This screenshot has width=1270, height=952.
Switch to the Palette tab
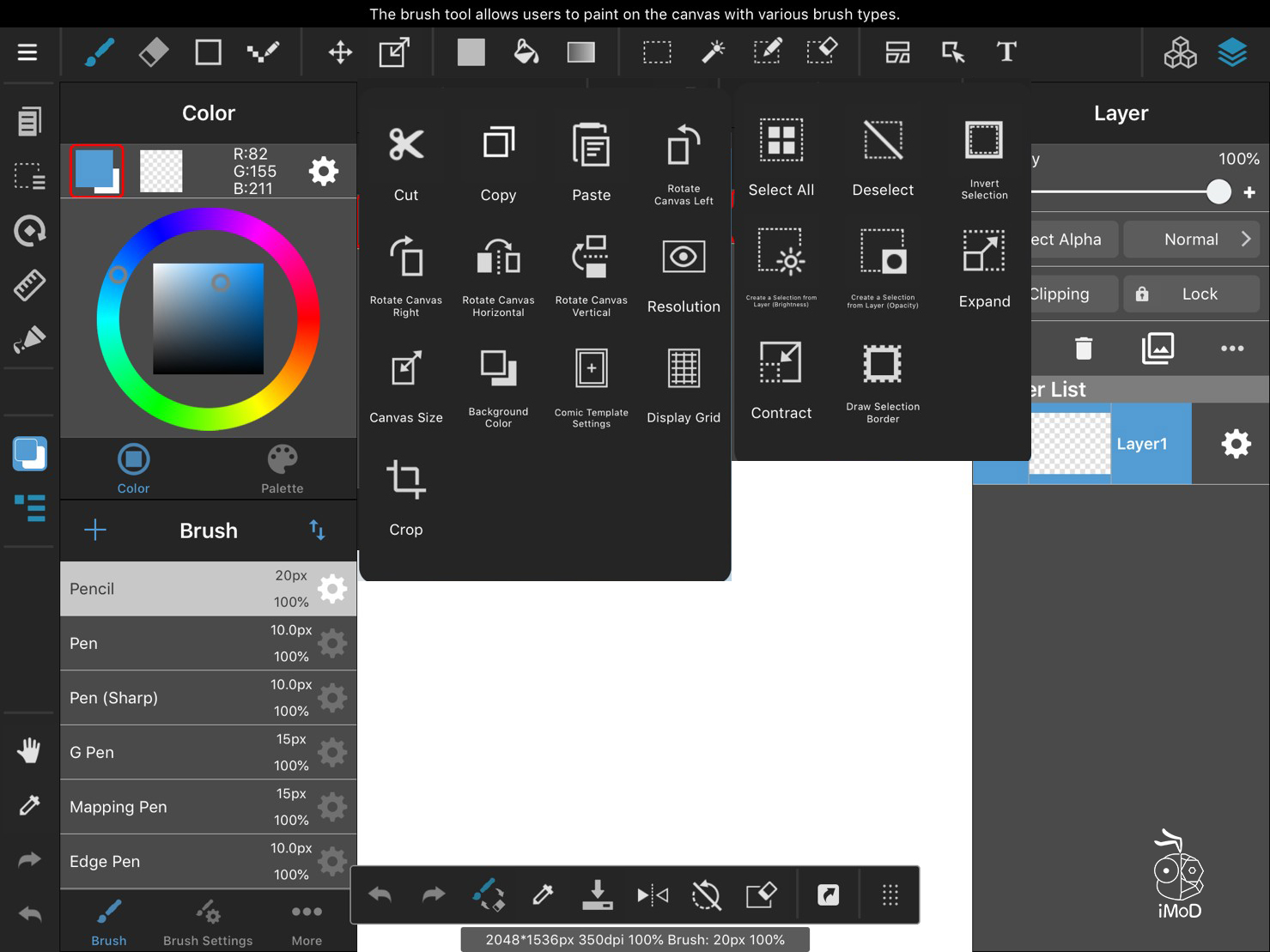tap(282, 469)
